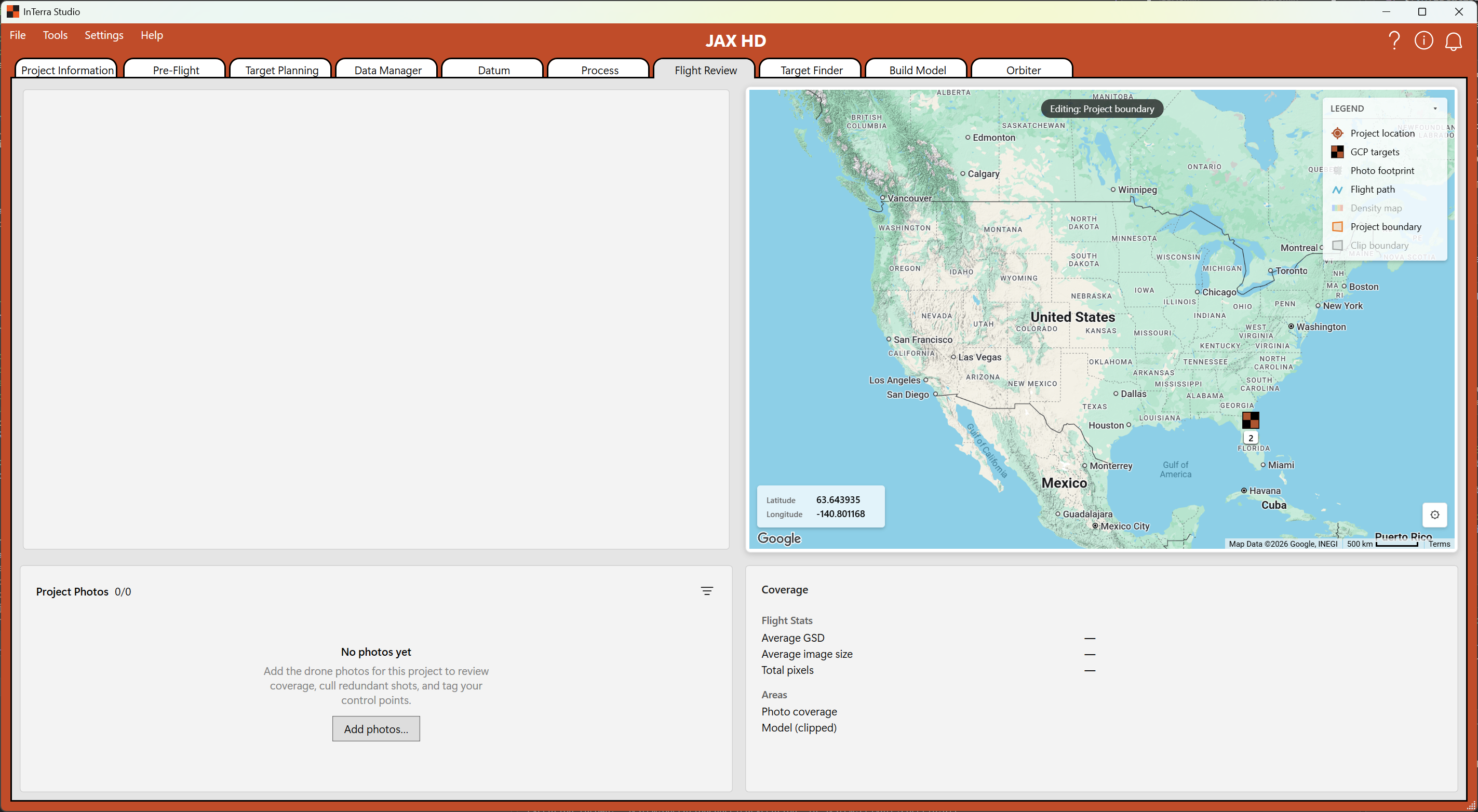Open the Tools menu

coord(55,35)
